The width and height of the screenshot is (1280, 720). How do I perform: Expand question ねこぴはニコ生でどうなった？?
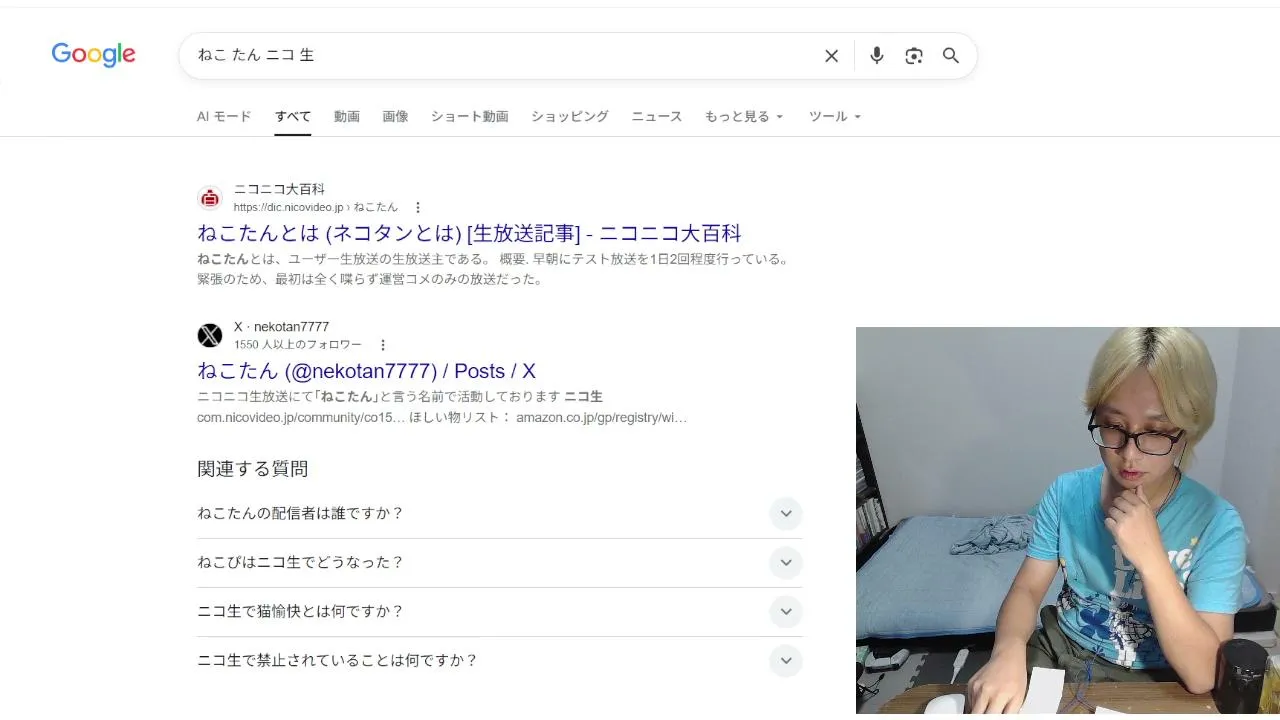tap(500, 563)
